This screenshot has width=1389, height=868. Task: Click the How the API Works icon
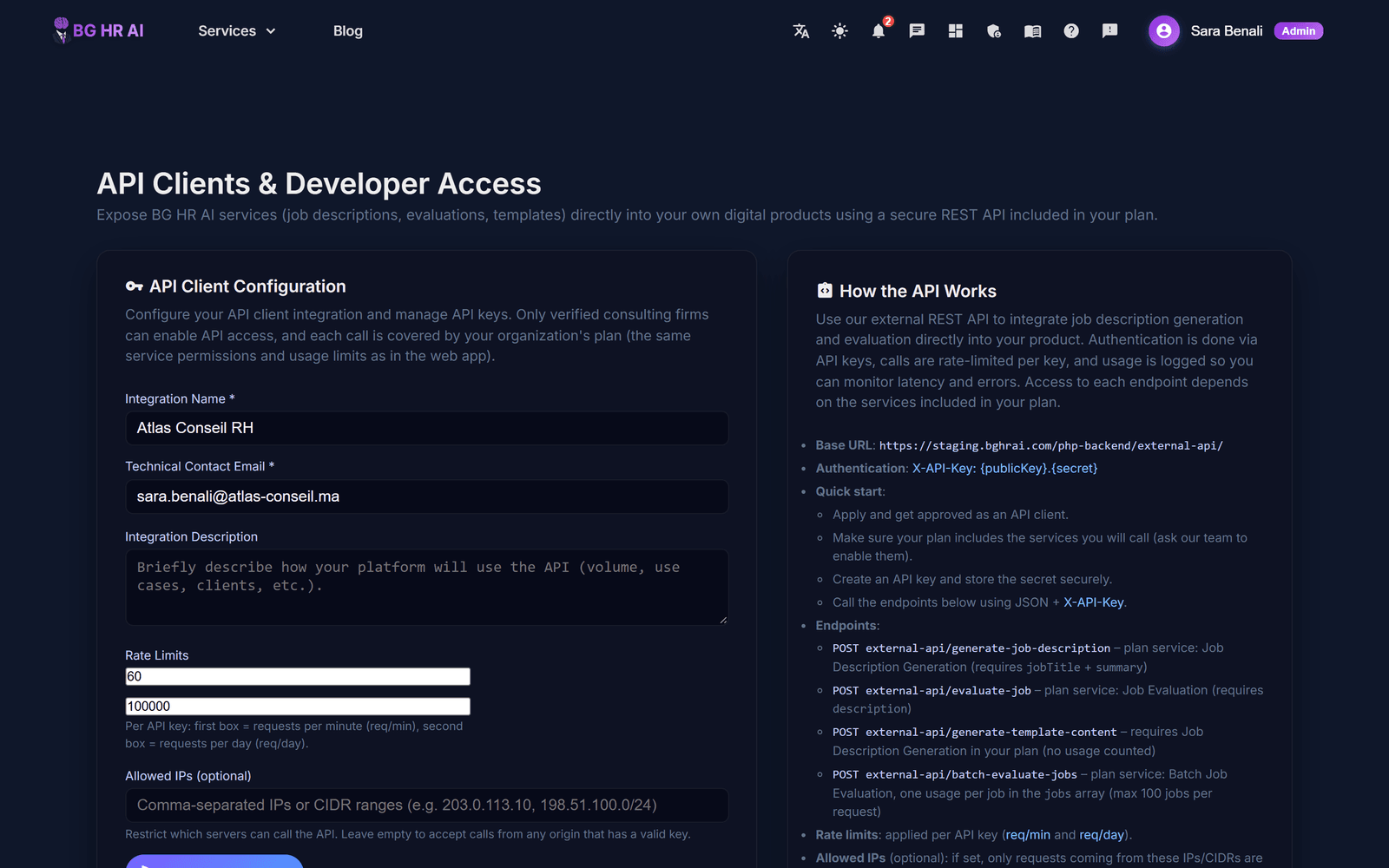coord(825,291)
